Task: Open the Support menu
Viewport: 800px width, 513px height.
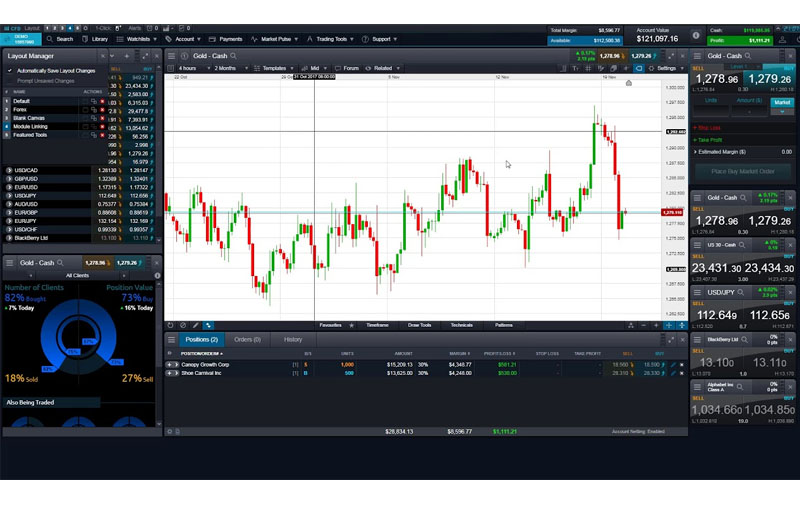Action: (x=380, y=39)
